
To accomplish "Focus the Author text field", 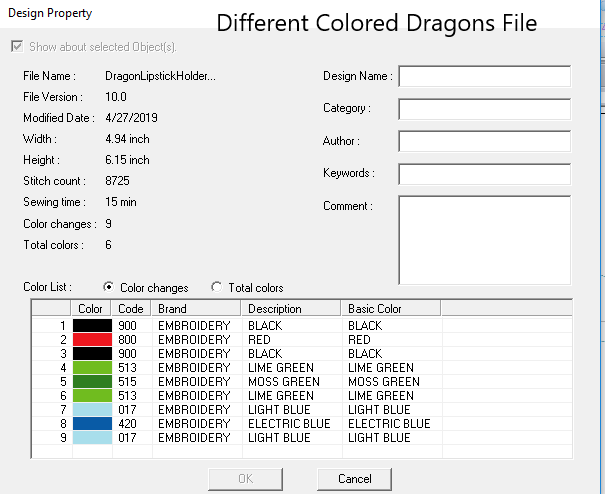I will coord(484,141).
